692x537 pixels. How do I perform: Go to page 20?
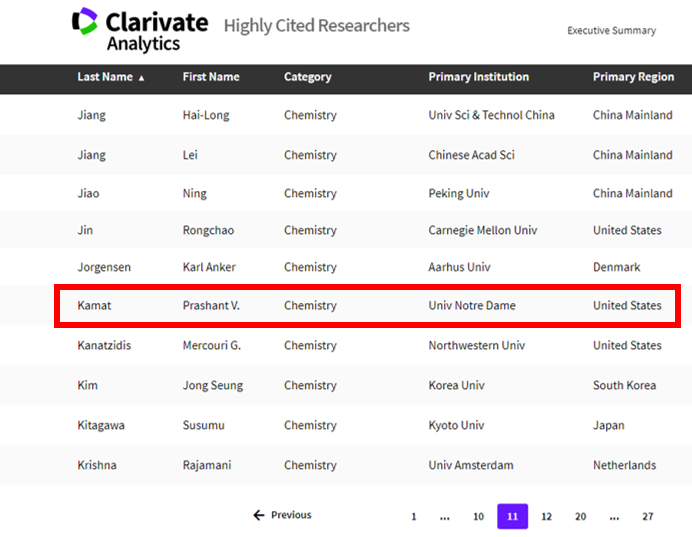point(580,516)
